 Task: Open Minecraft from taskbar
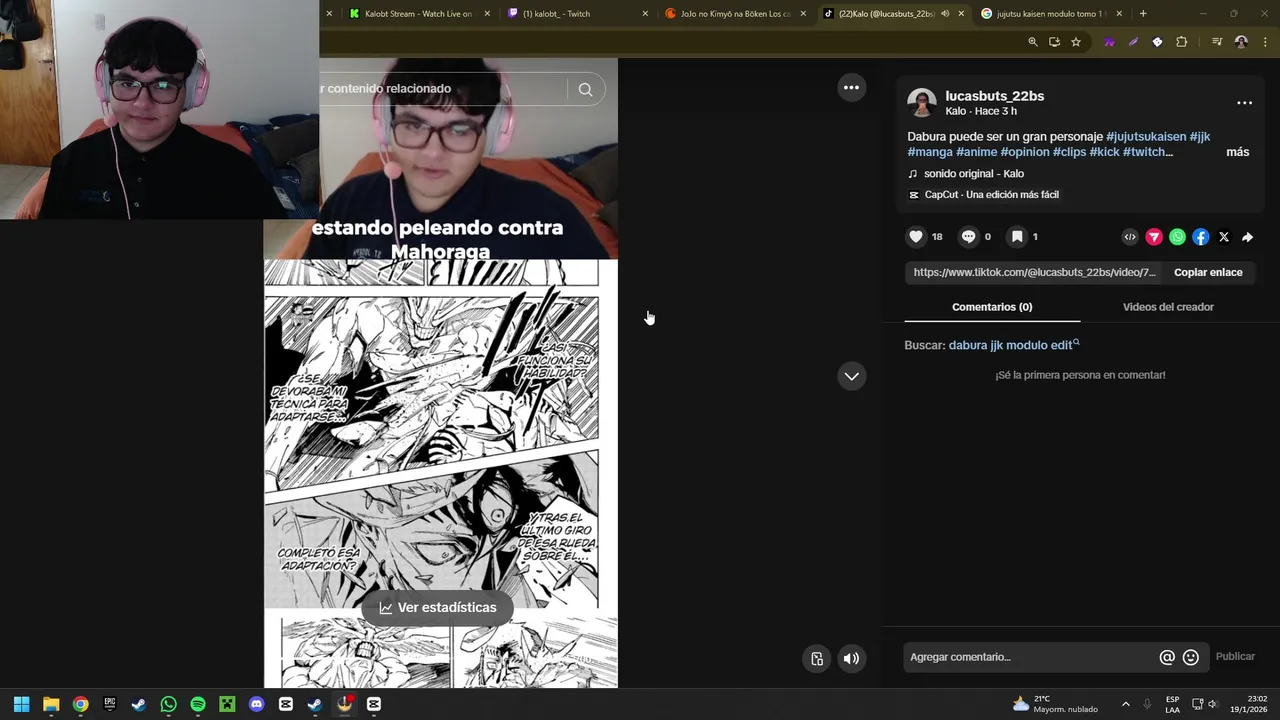coord(227,704)
